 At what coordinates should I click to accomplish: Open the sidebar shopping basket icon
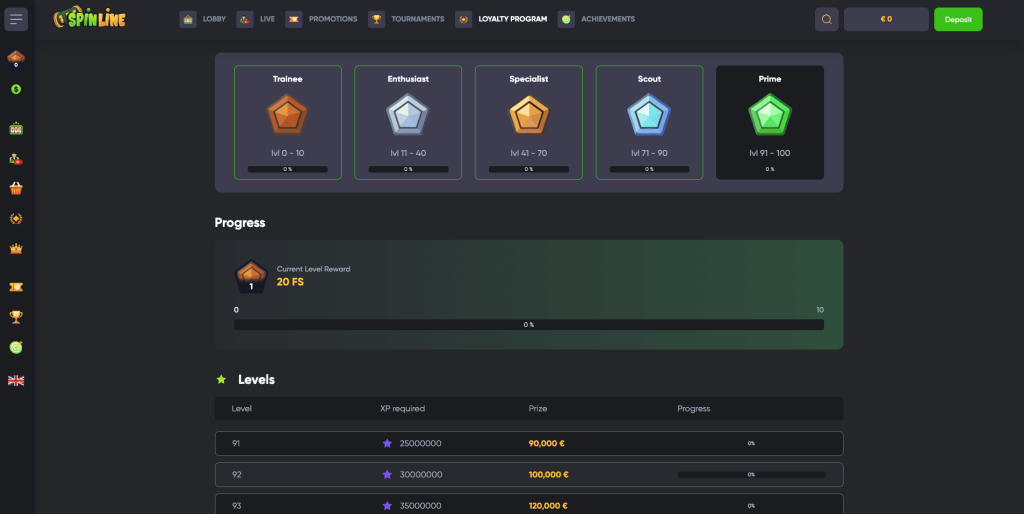point(16,188)
